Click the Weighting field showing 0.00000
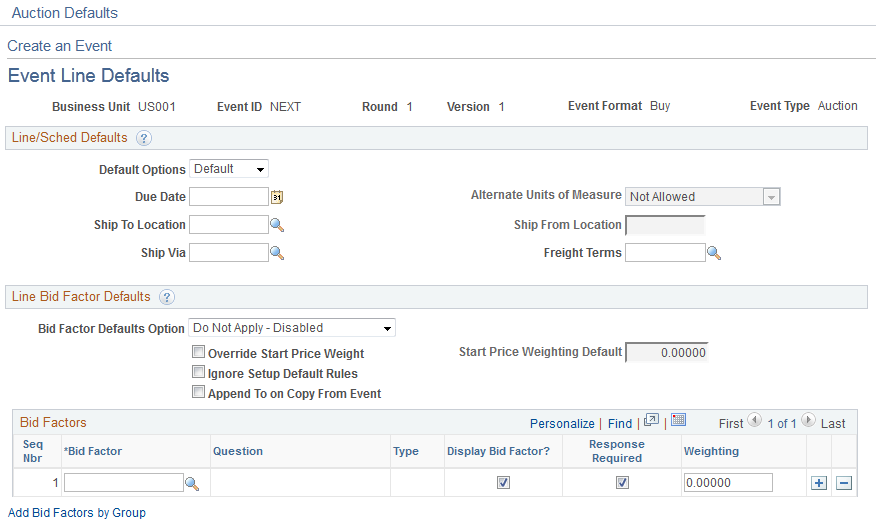 [729, 483]
